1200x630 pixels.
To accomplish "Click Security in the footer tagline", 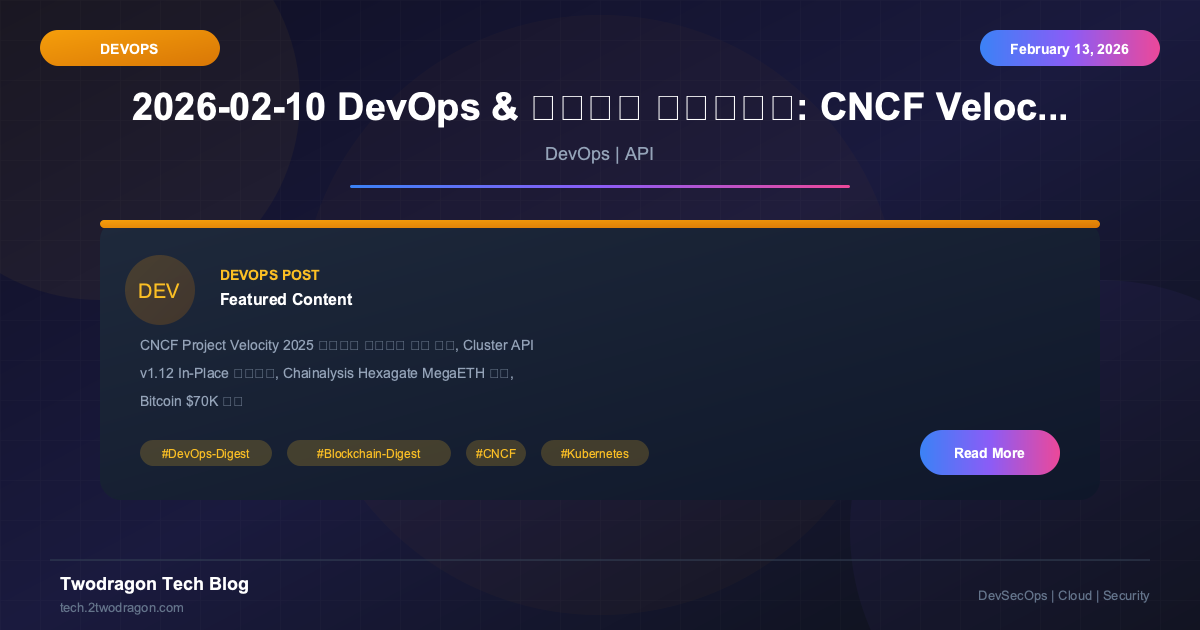I will point(1126,595).
